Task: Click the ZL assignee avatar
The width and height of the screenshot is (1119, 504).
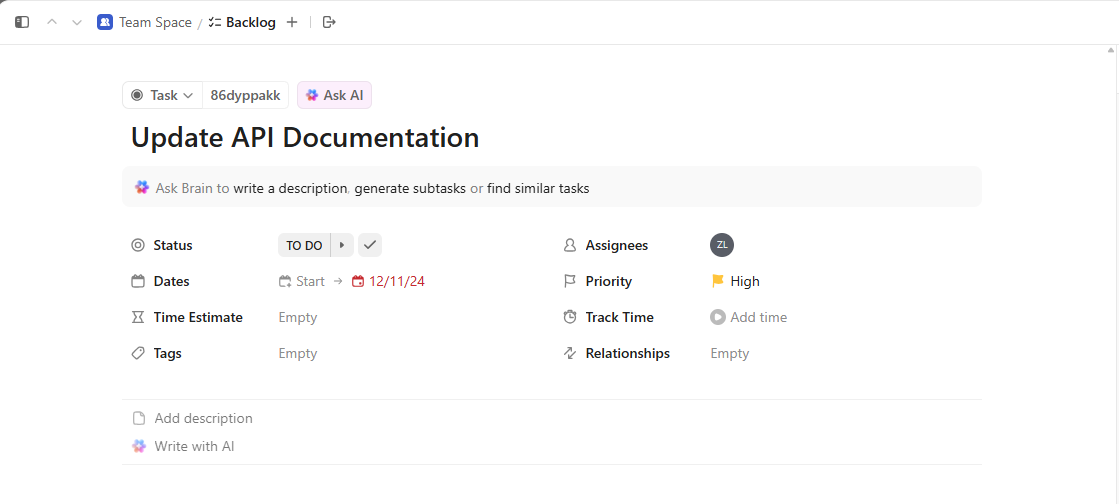Action: 722,245
